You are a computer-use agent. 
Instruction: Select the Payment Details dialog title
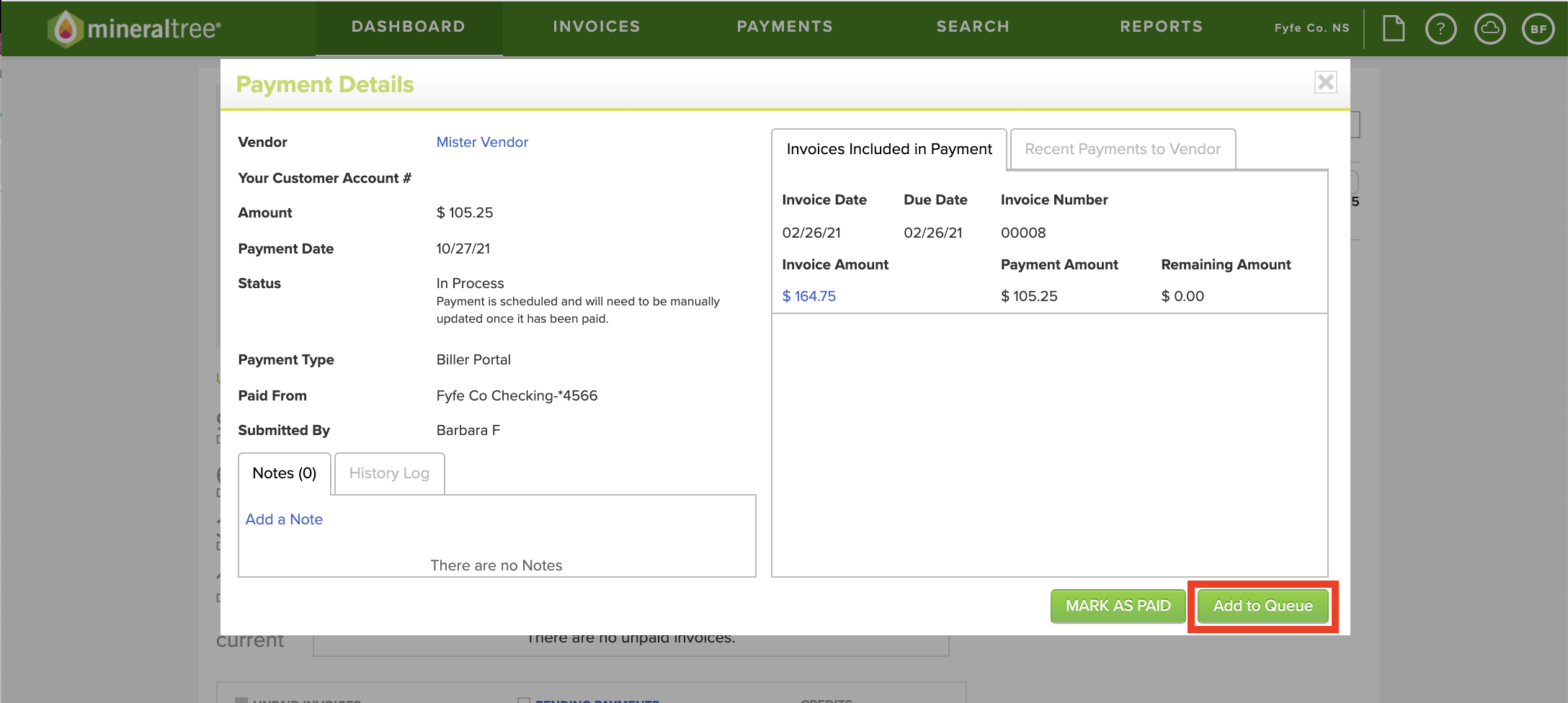tap(325, 84)
